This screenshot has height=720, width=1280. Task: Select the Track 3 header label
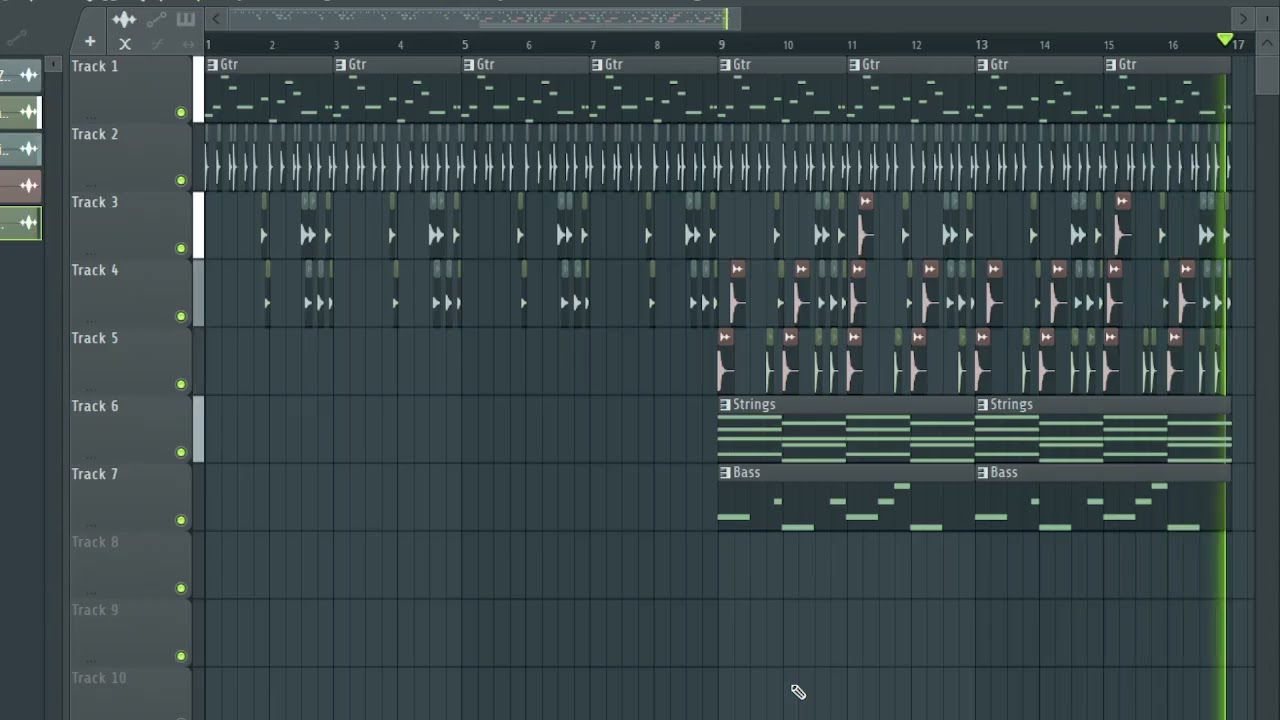coord(94,202)
